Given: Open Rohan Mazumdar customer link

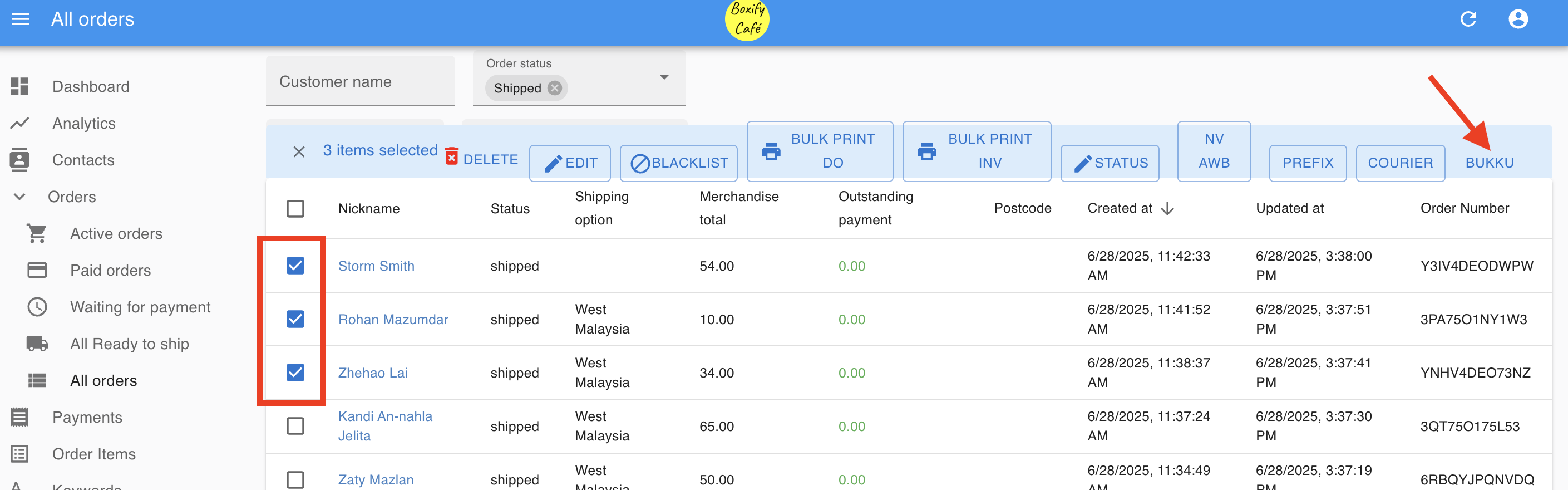Looking at the screenshot, I should pyautogui.click(x=393, y=320).
